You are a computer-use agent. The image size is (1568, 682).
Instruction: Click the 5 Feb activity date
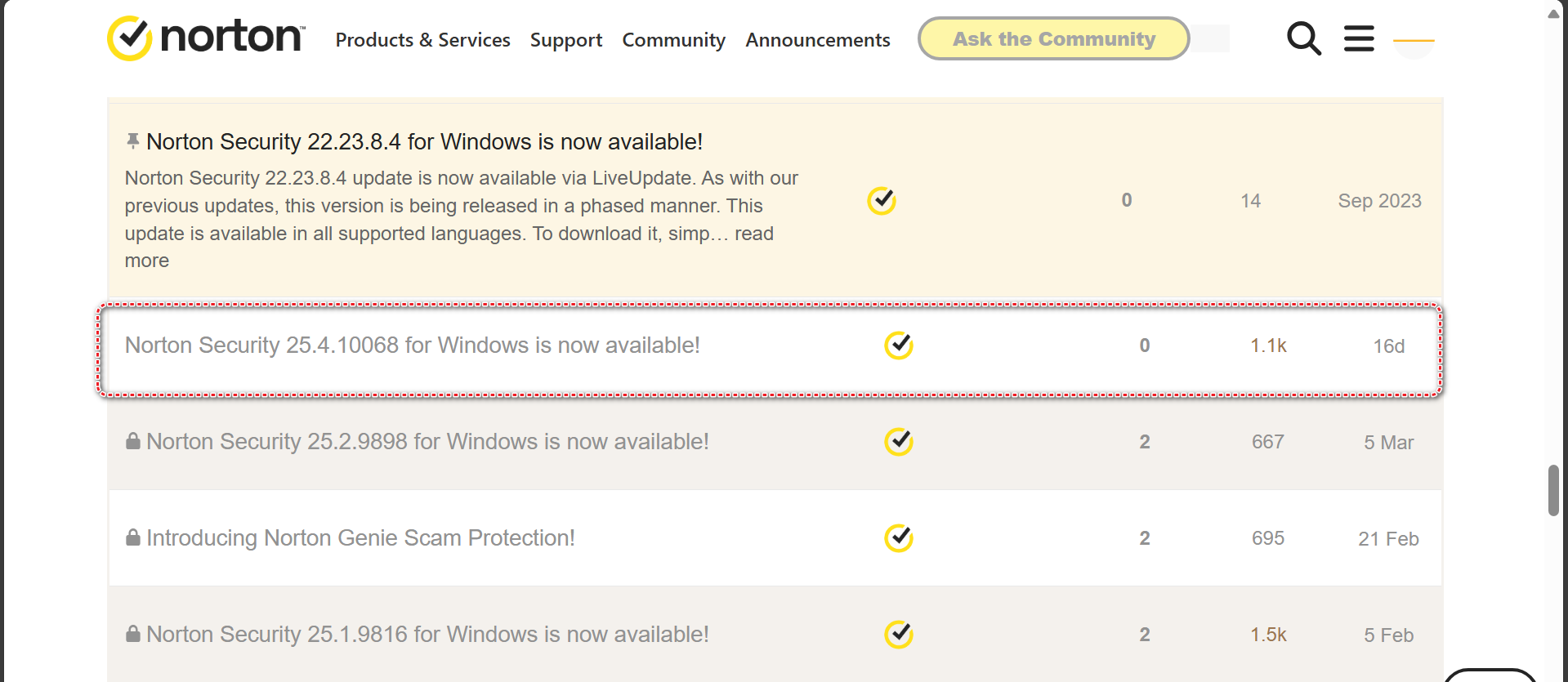[x=1388, y=635]
